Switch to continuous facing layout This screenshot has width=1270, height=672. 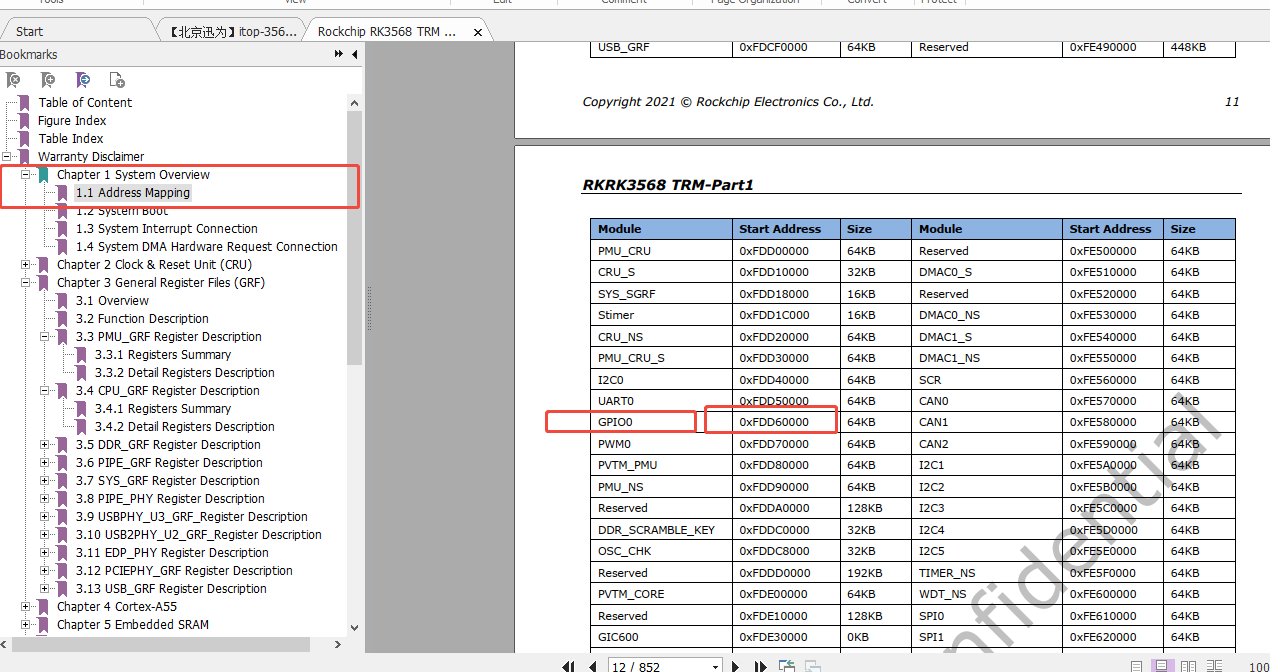pyautogui.click(x=1213, y=666)
